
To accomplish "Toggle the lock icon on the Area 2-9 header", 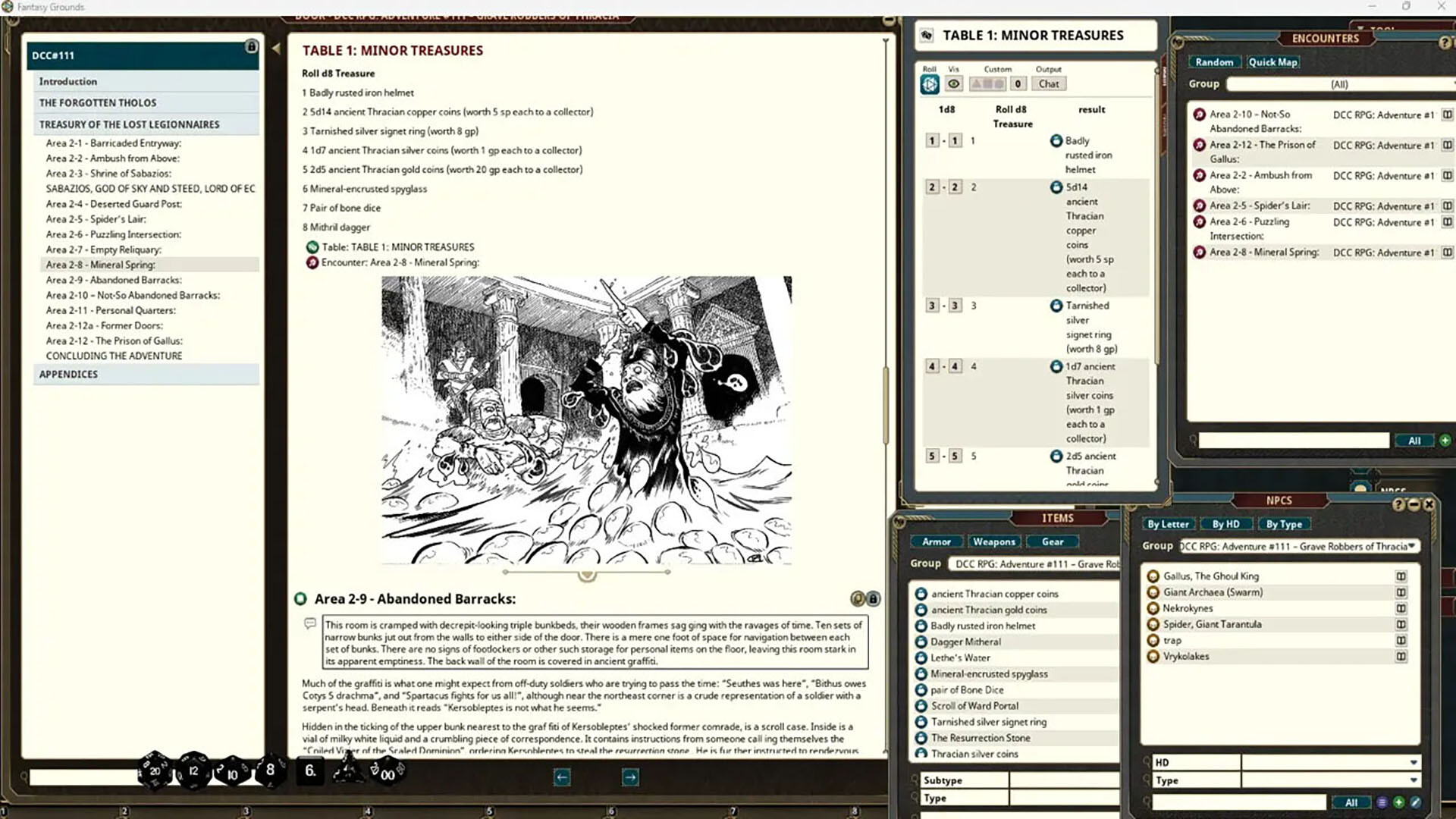I will coord(874,599).
